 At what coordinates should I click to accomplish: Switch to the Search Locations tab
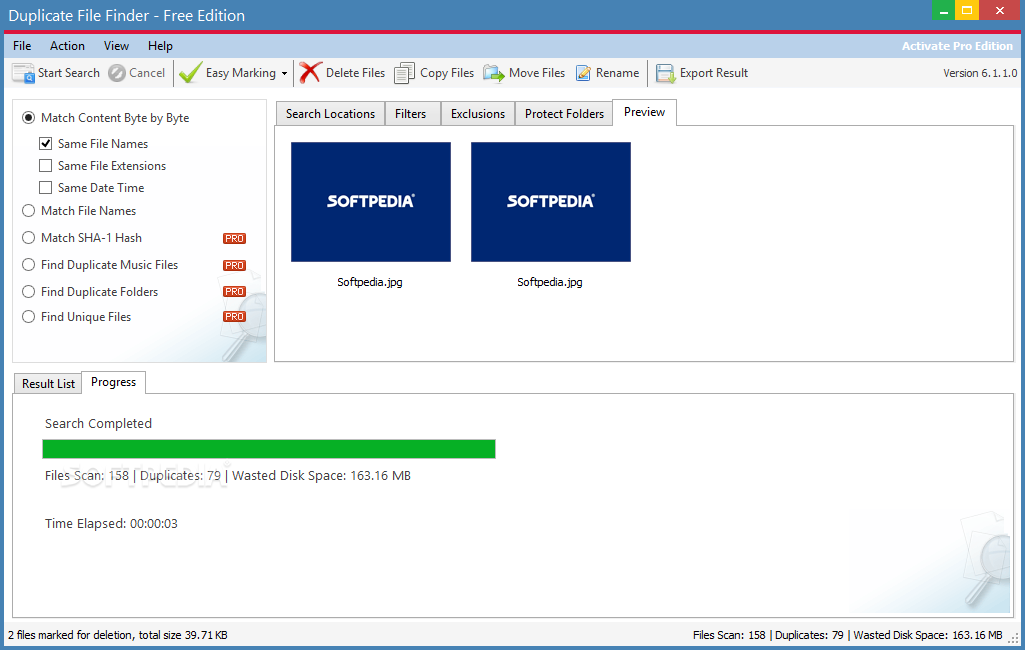[331, 114]
